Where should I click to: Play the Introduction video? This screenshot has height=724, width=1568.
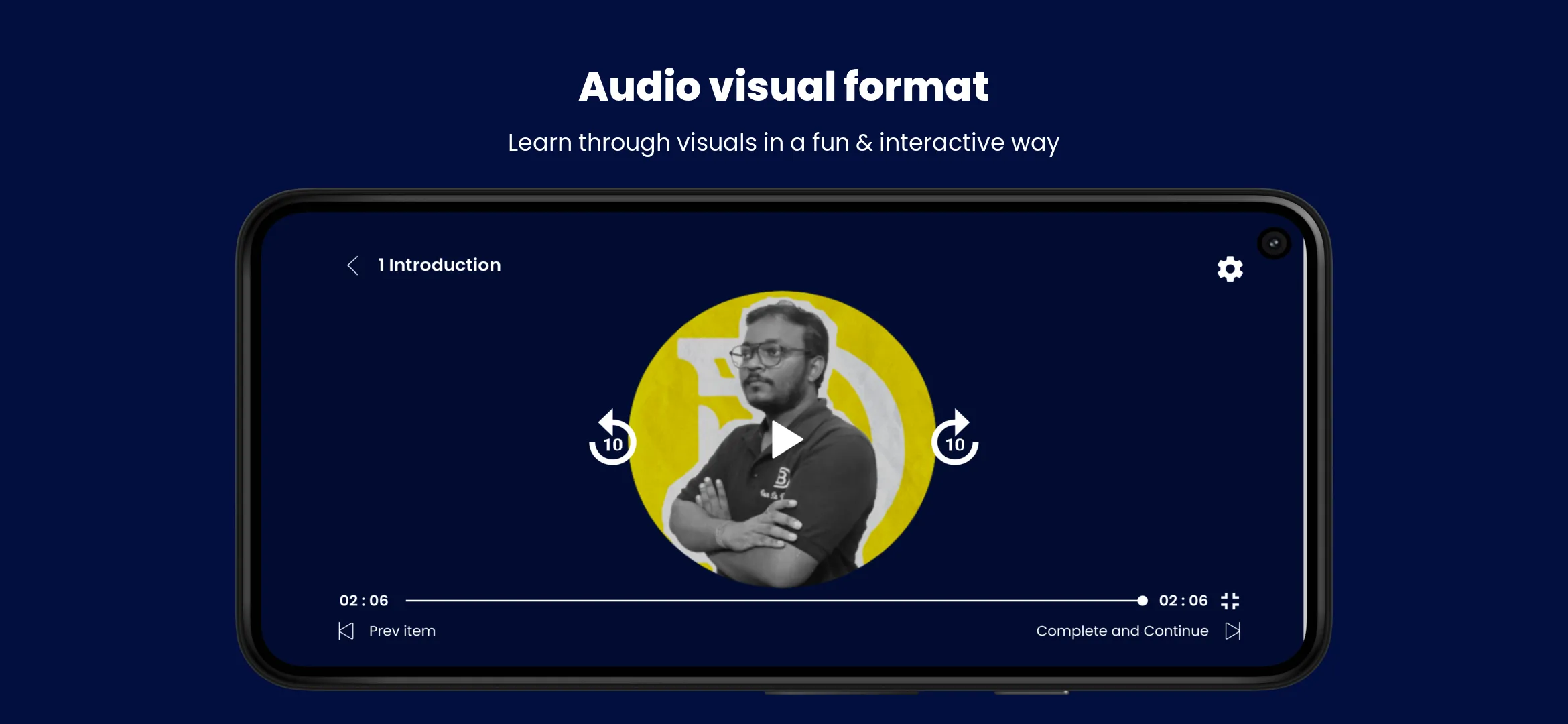tap(786, 440)
